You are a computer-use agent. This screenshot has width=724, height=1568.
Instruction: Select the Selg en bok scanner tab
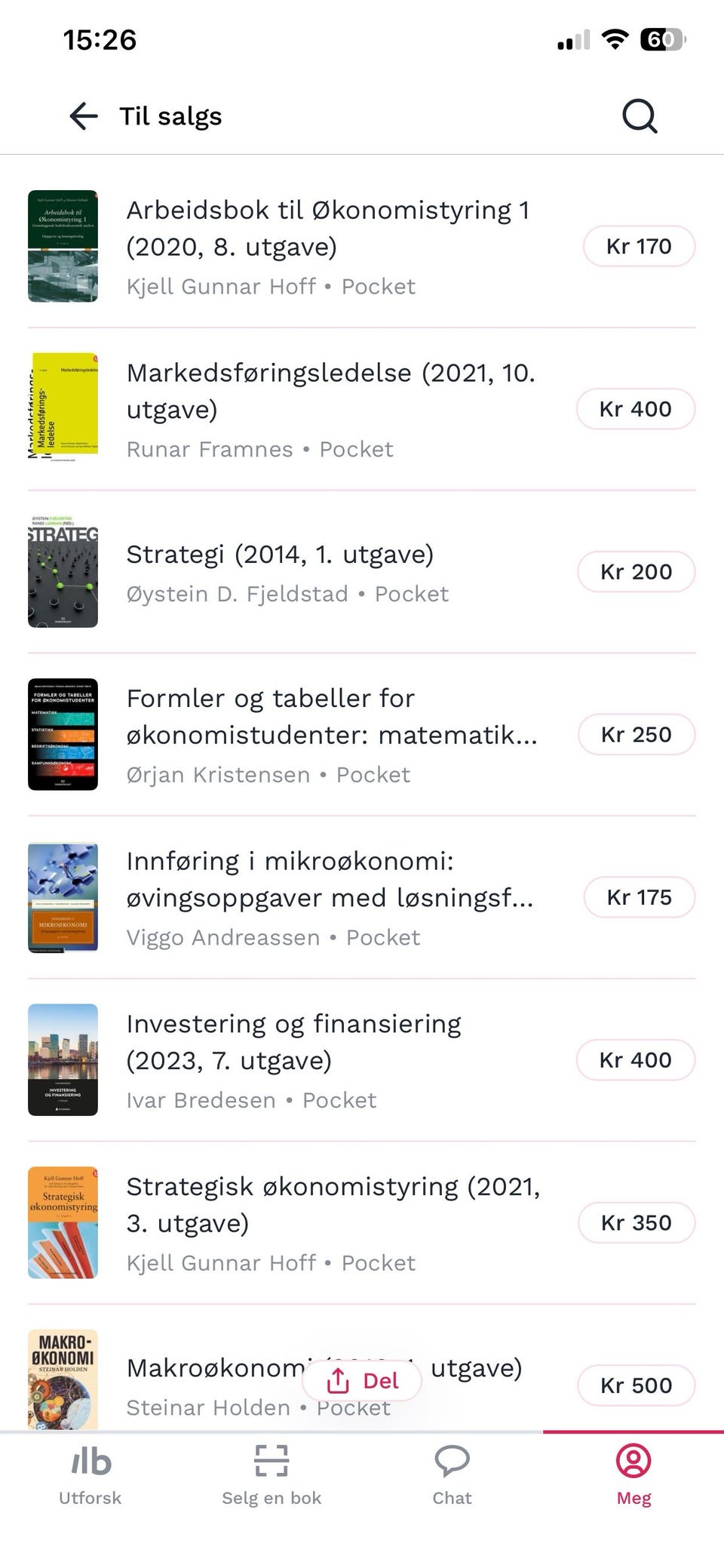click(271, 1476)
